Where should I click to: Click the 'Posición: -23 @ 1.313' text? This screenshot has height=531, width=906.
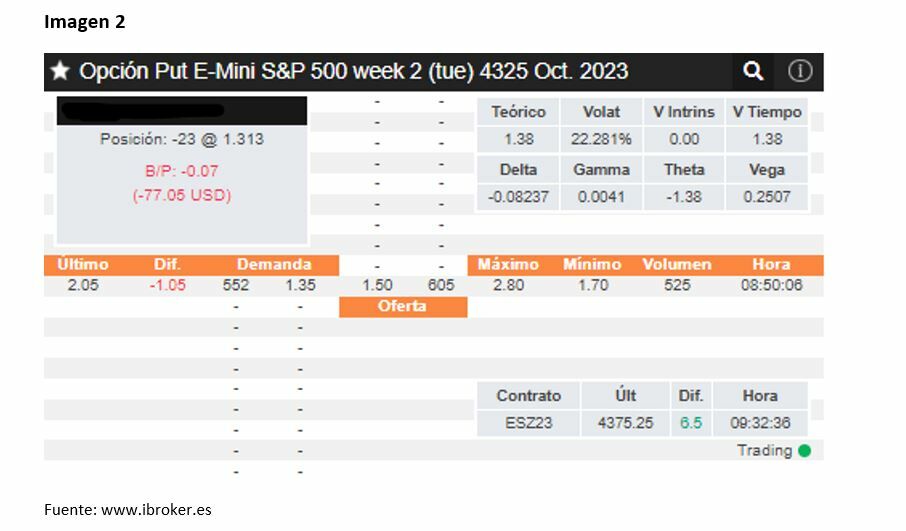[182, 139]
